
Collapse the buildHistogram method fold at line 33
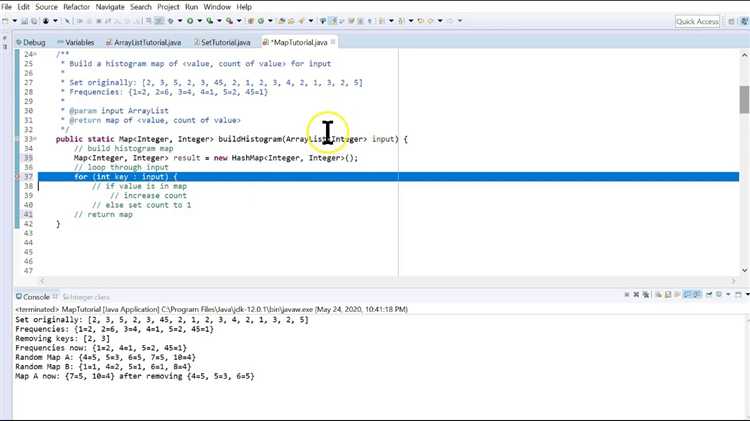point(35,139)
